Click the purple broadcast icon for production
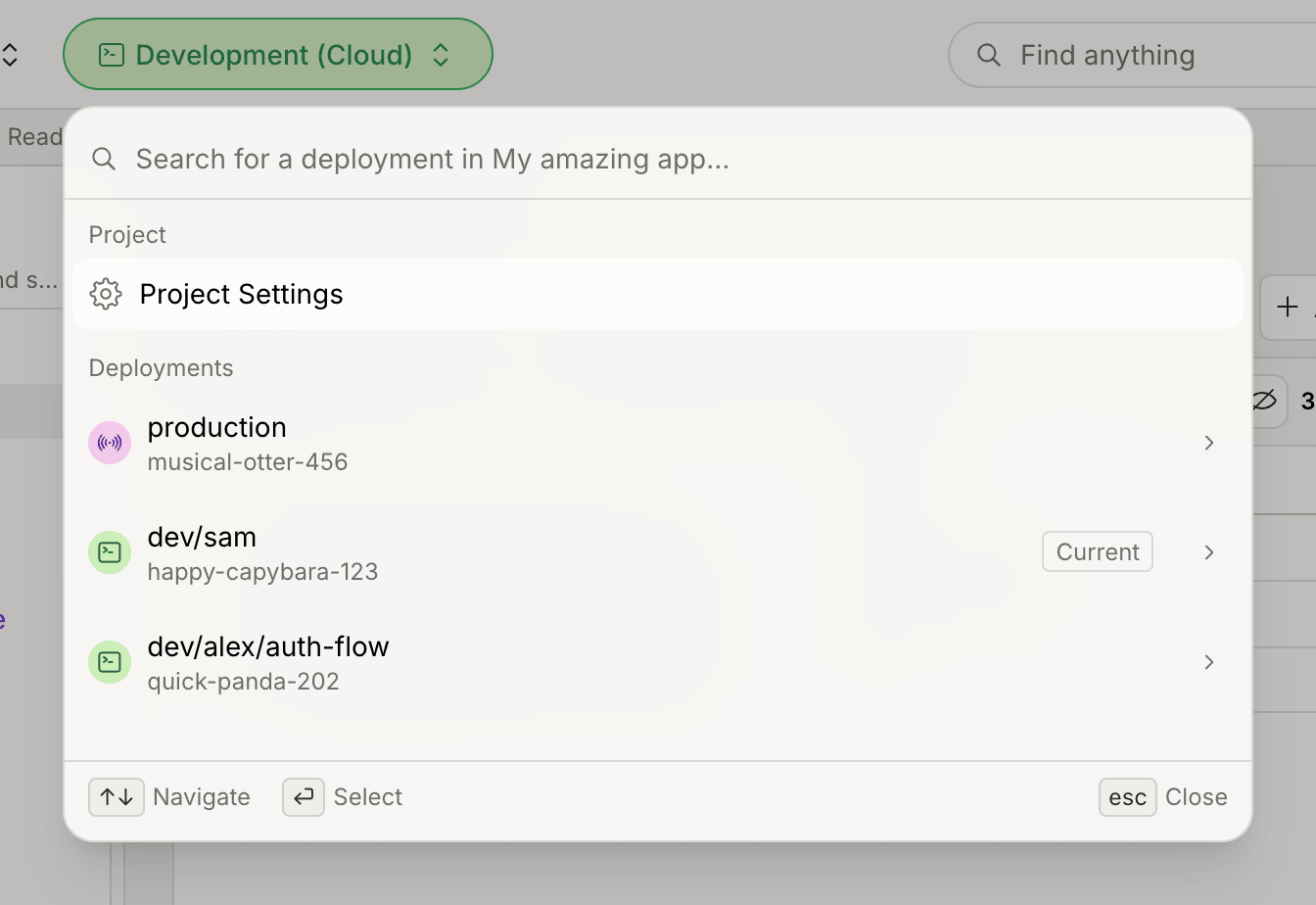1316x905 pixels. 110,443
